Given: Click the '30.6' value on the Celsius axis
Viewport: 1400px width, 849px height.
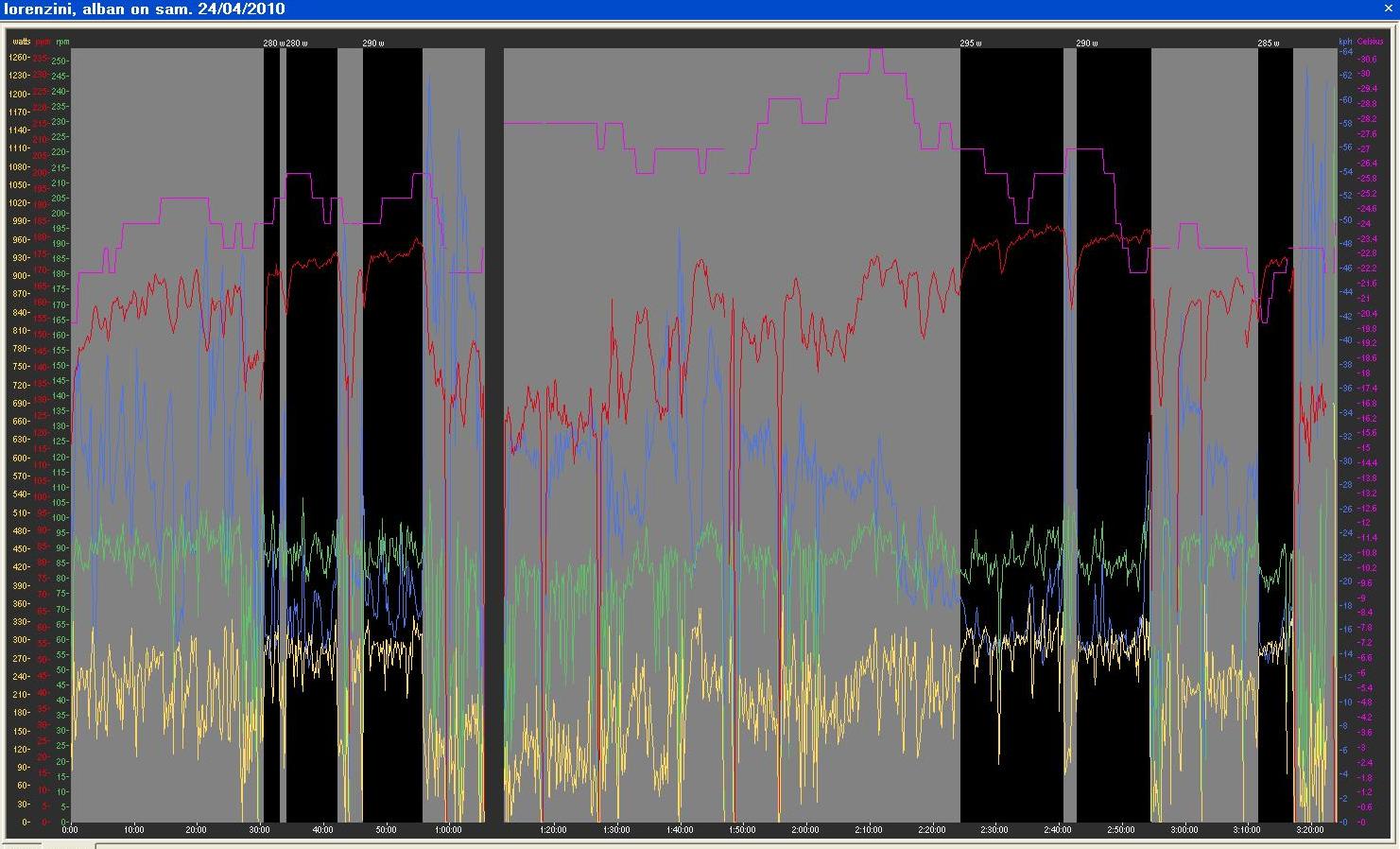Looking at the screenshot, I should click(1368, 59).
